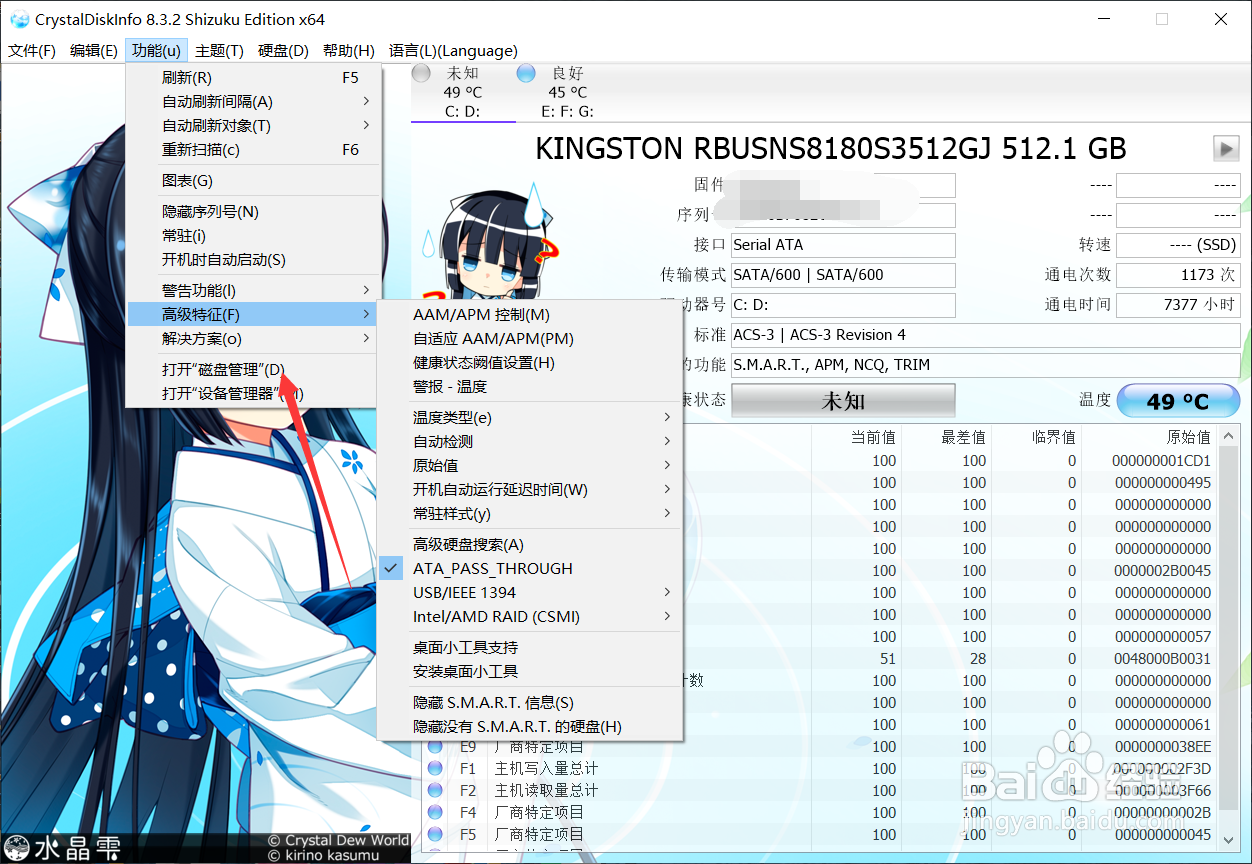Screen dimensions: 1252x864
Task: Click the 当前值 column header
Action: click(x=873, y=437)
